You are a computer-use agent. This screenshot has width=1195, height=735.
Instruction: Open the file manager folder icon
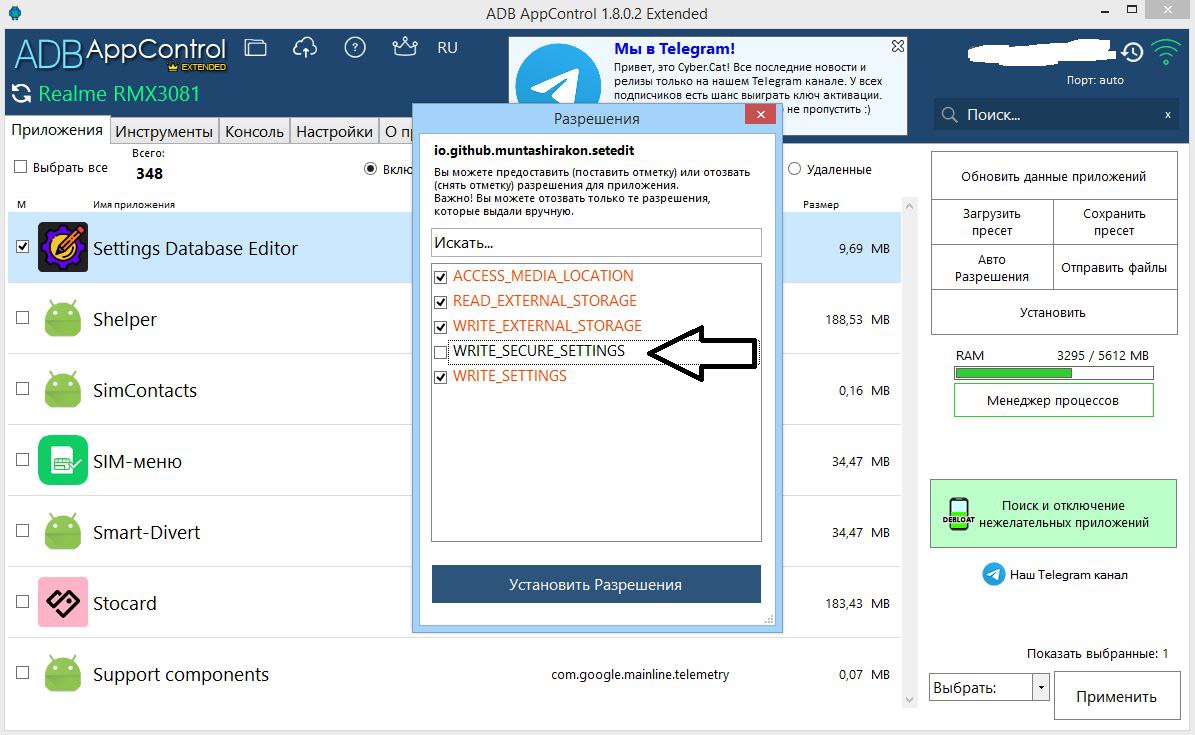[x=255, y=48]
